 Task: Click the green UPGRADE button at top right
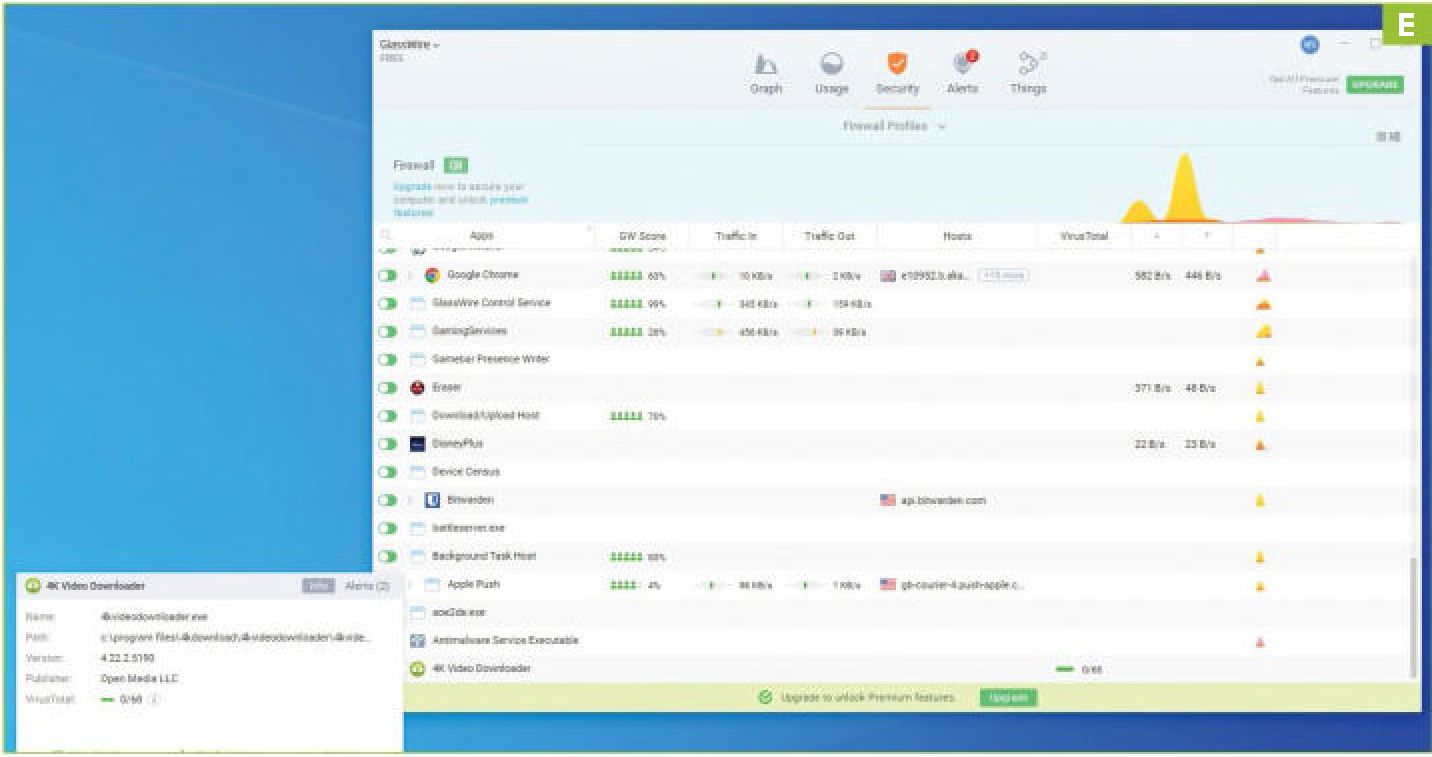click(x=1375, y=85)
